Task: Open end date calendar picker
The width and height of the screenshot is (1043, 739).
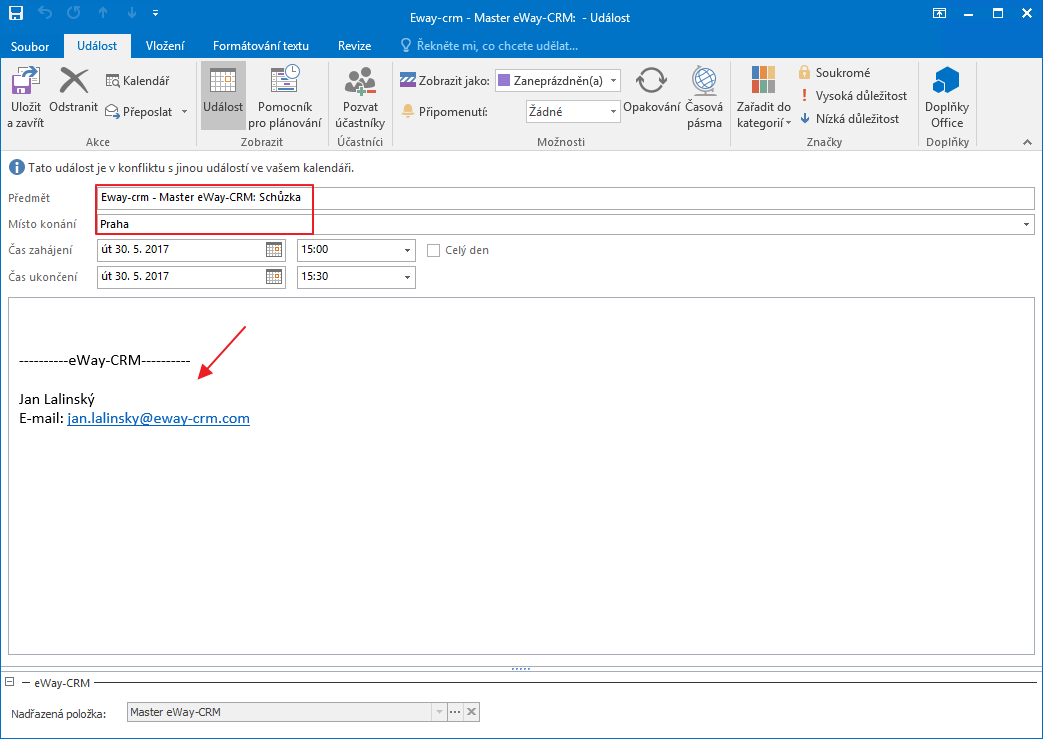Action: click(x=273, y=277)
